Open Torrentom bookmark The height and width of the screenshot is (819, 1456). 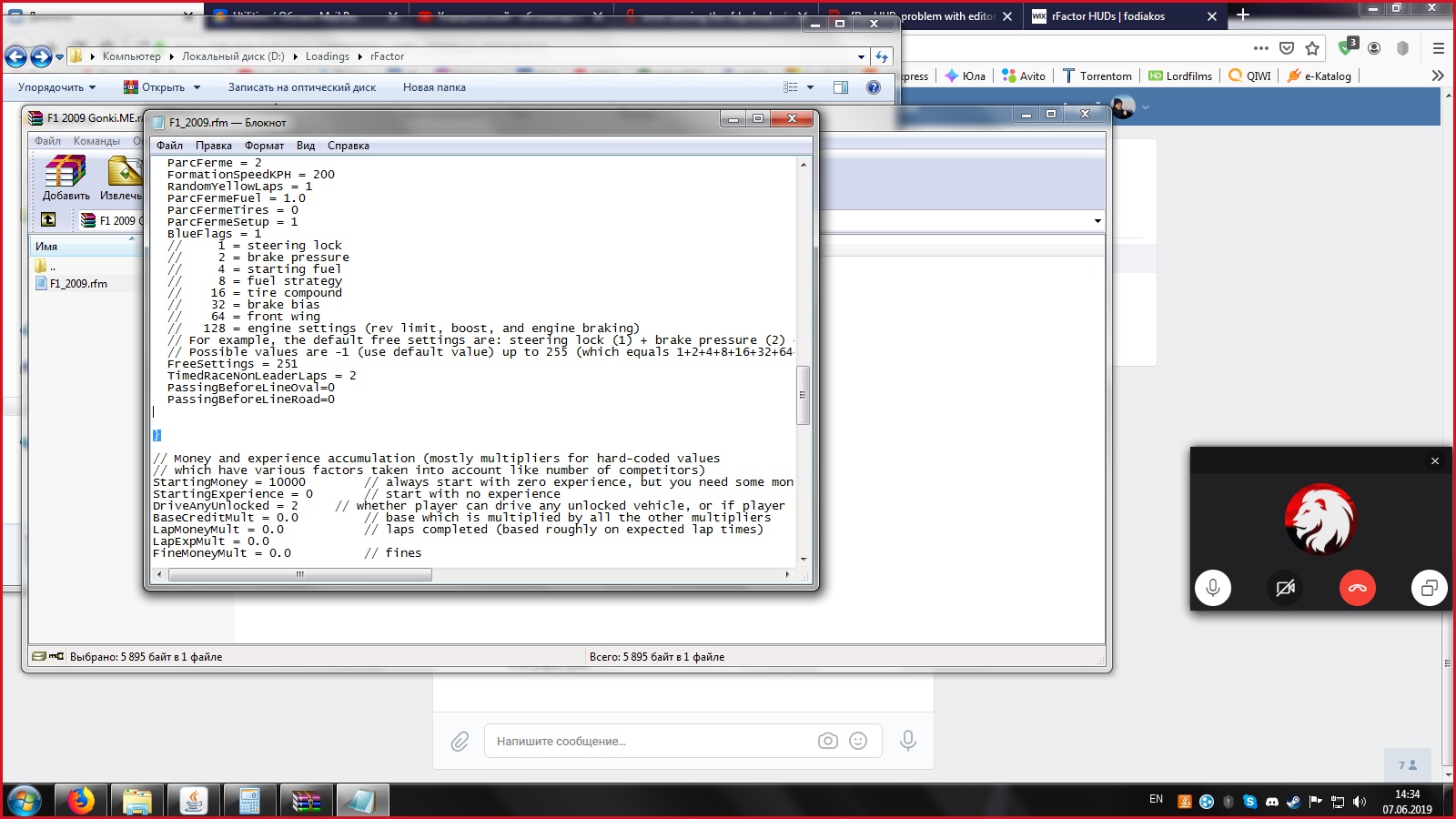pos(1097,76)
